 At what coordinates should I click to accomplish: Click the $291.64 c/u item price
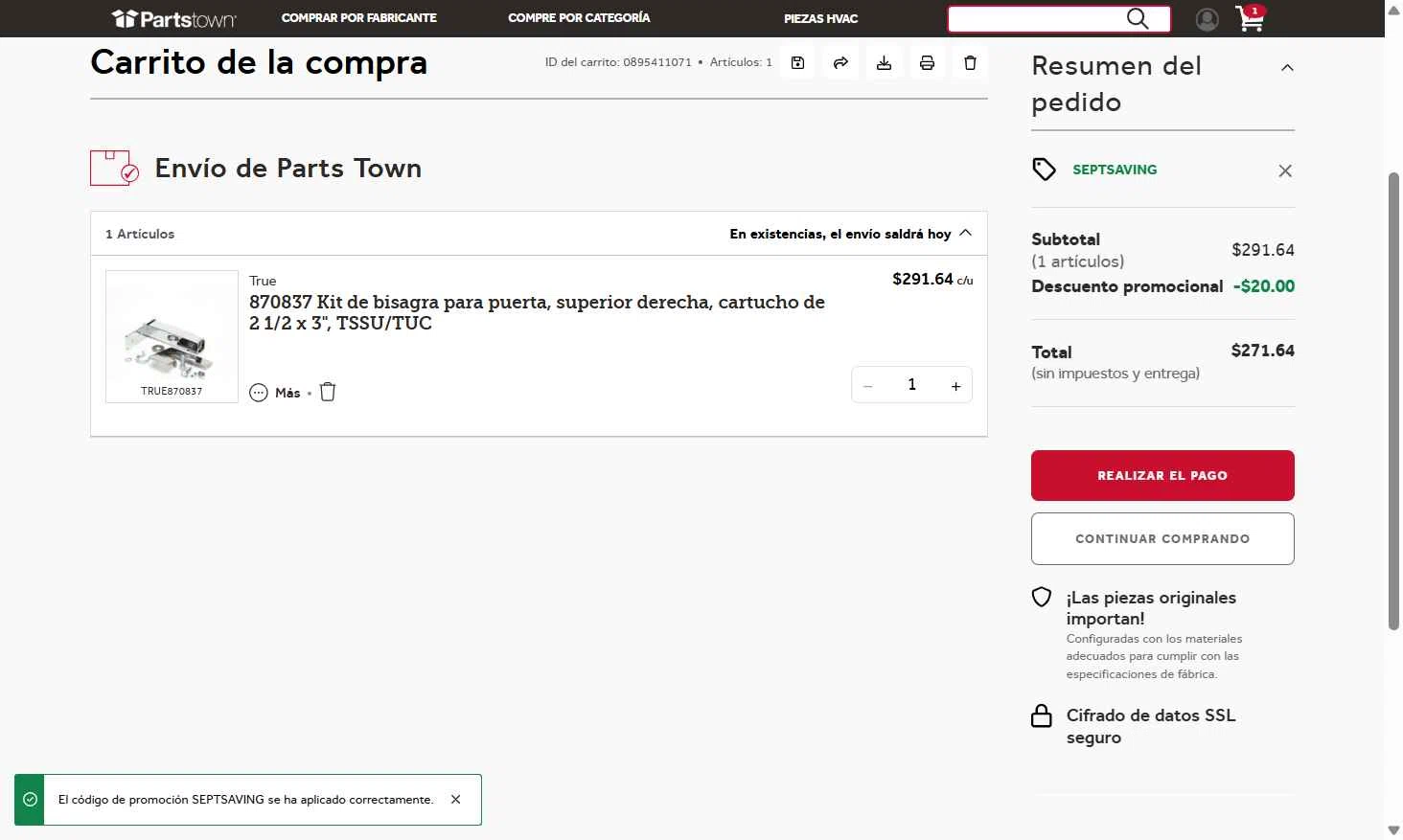[x=932, y=280]
